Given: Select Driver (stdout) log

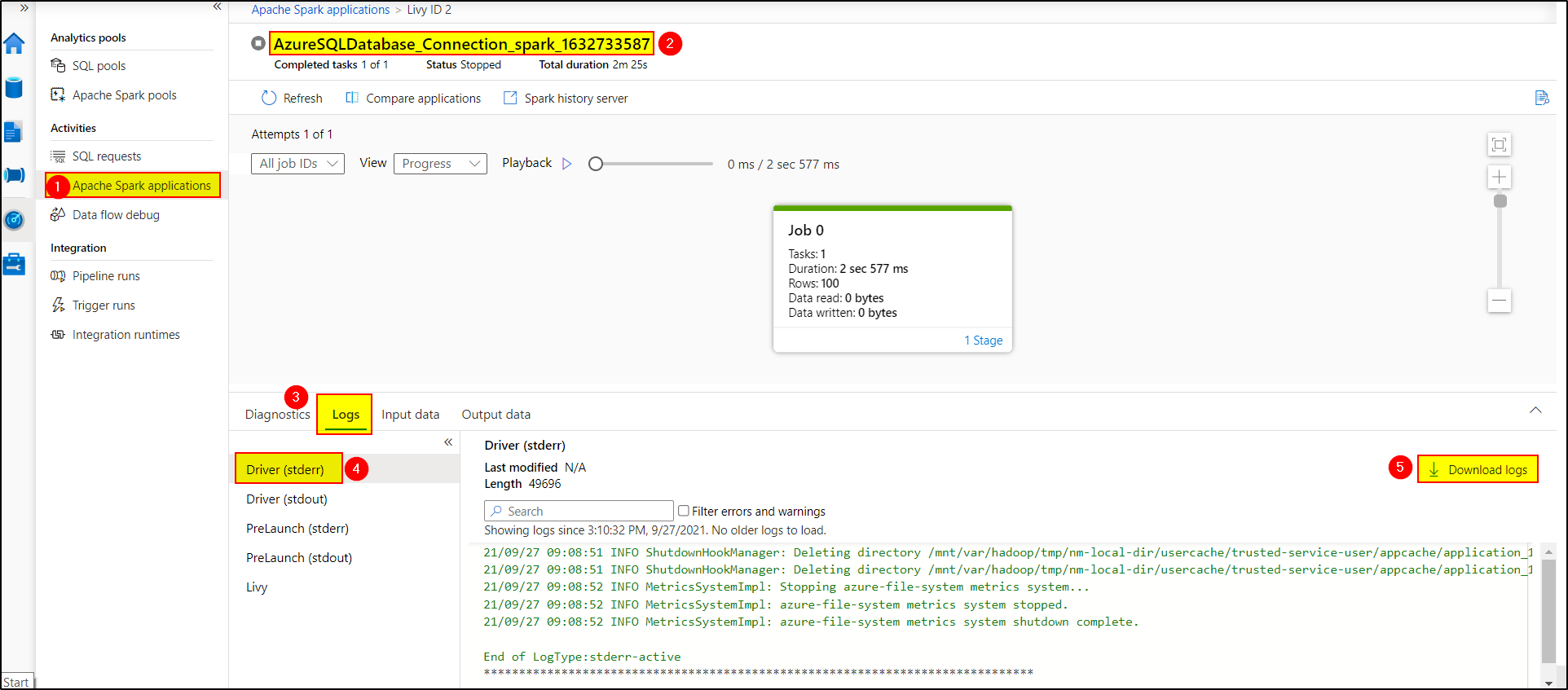Looking at the screenshot, I should click(x=287, y=499).
